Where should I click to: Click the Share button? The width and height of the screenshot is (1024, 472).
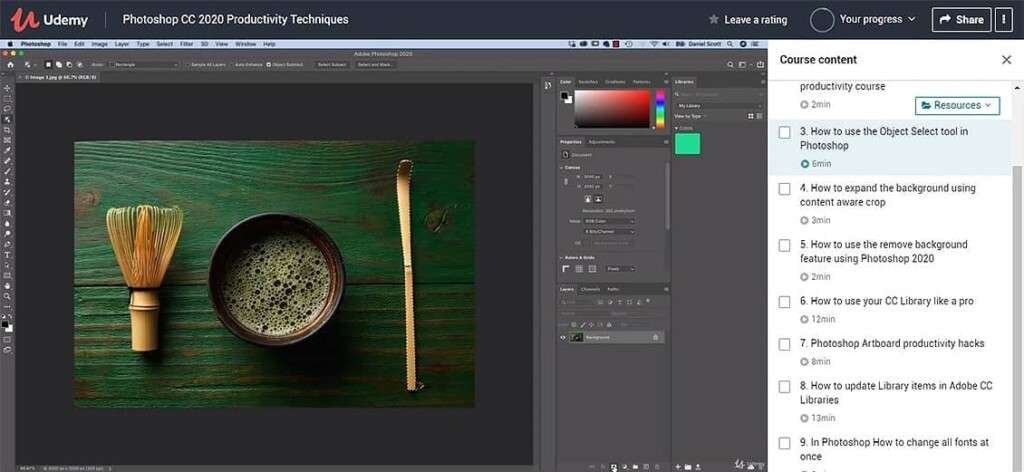(x=961, y=20)
